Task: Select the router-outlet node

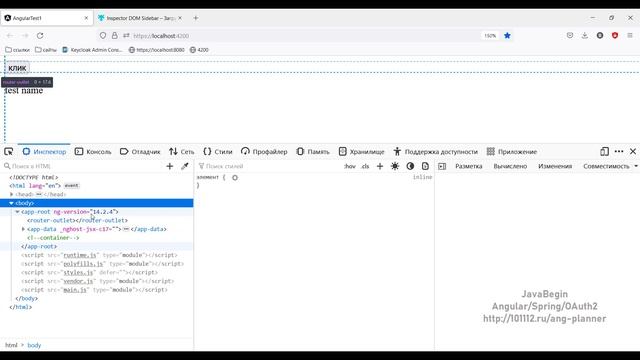Action: coord(77,220)
